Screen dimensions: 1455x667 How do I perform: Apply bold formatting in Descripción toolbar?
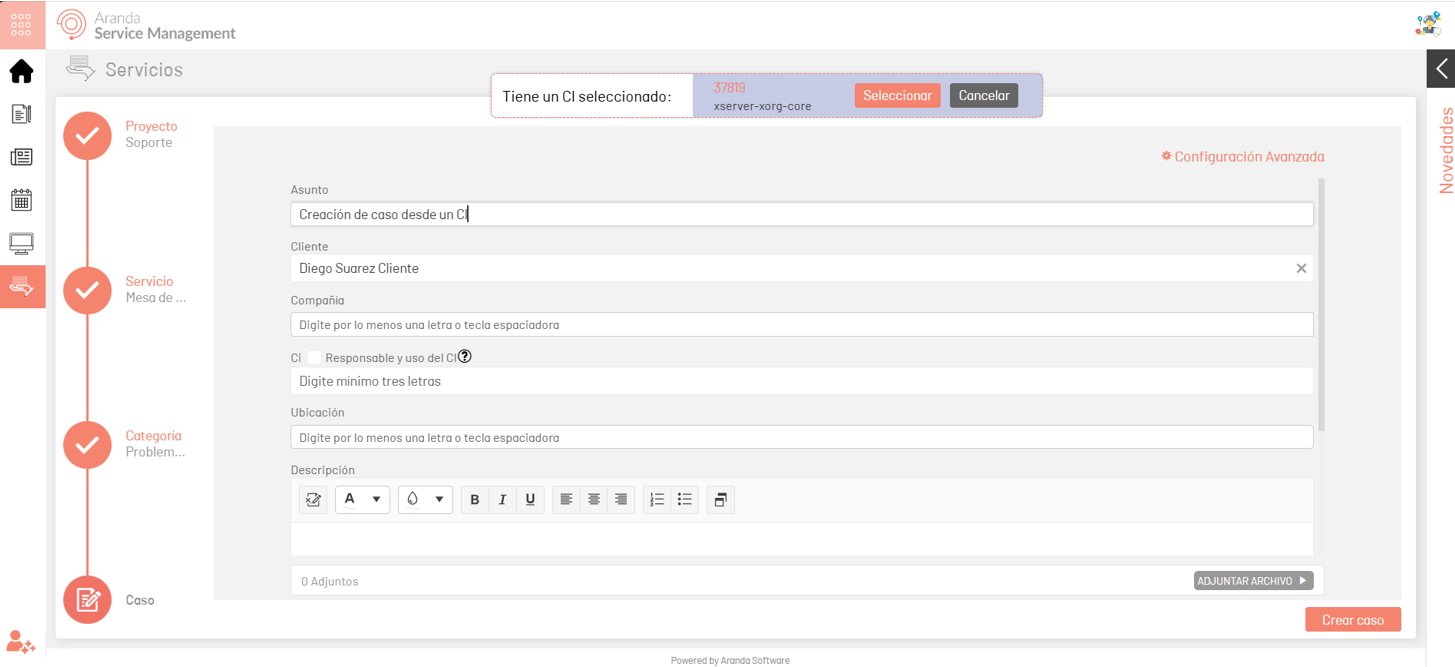[x=475, y=500]
